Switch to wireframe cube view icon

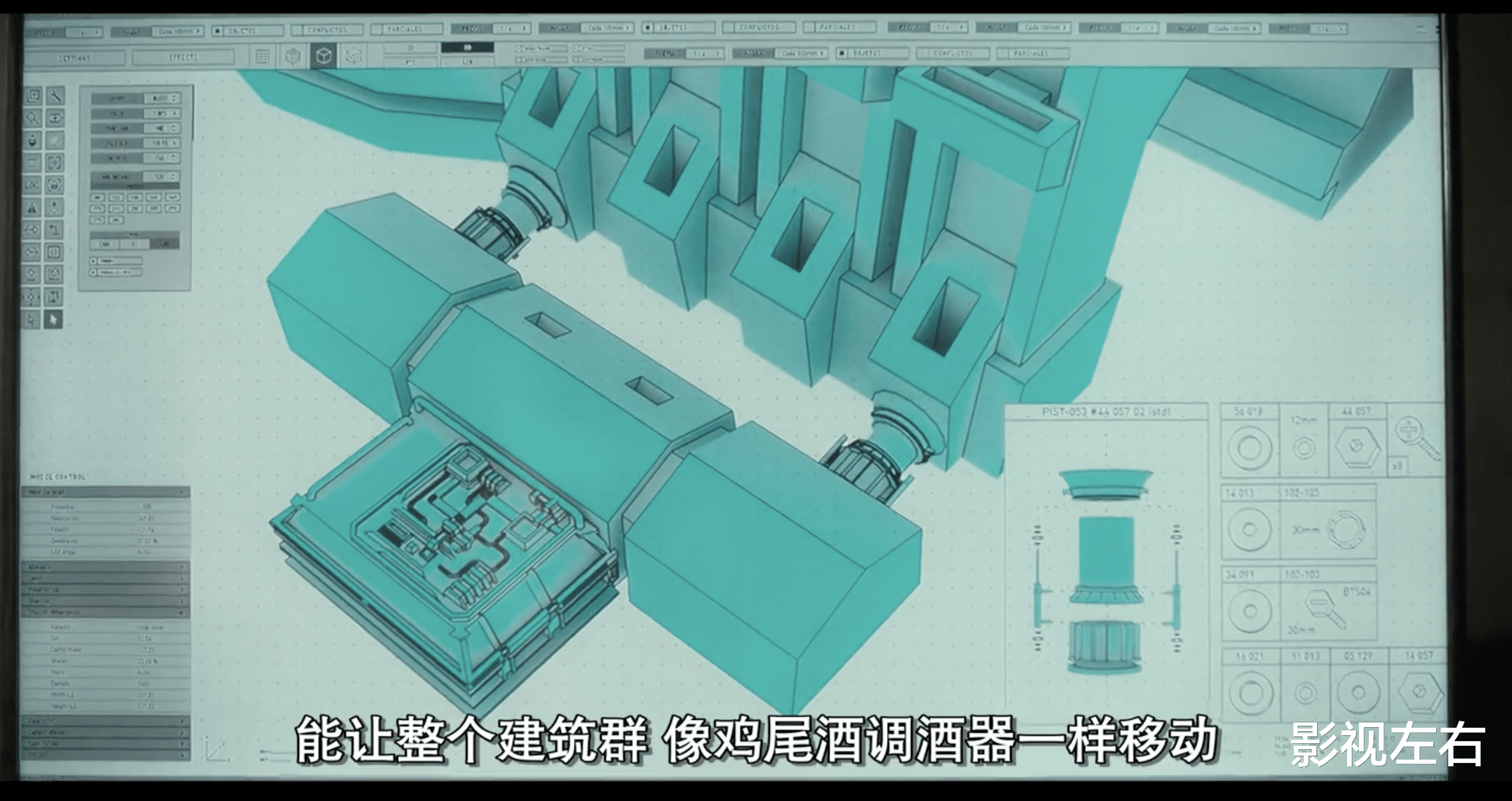point(354,56)
